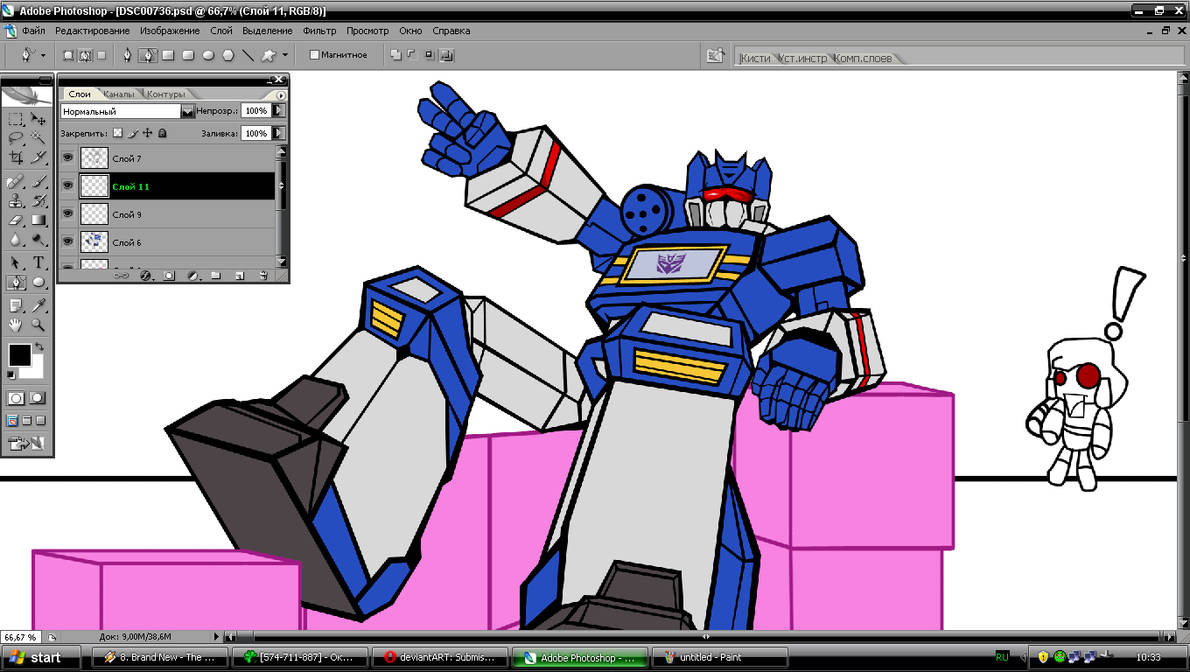Select the Move tool
The width and height of the screenshot is (1190, 672).
point(39,119)
